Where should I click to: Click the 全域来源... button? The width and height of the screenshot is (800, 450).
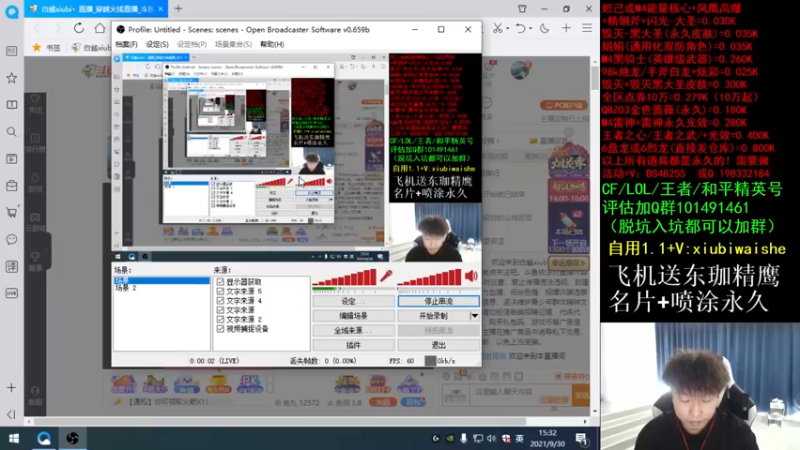[x=354, y=331]
